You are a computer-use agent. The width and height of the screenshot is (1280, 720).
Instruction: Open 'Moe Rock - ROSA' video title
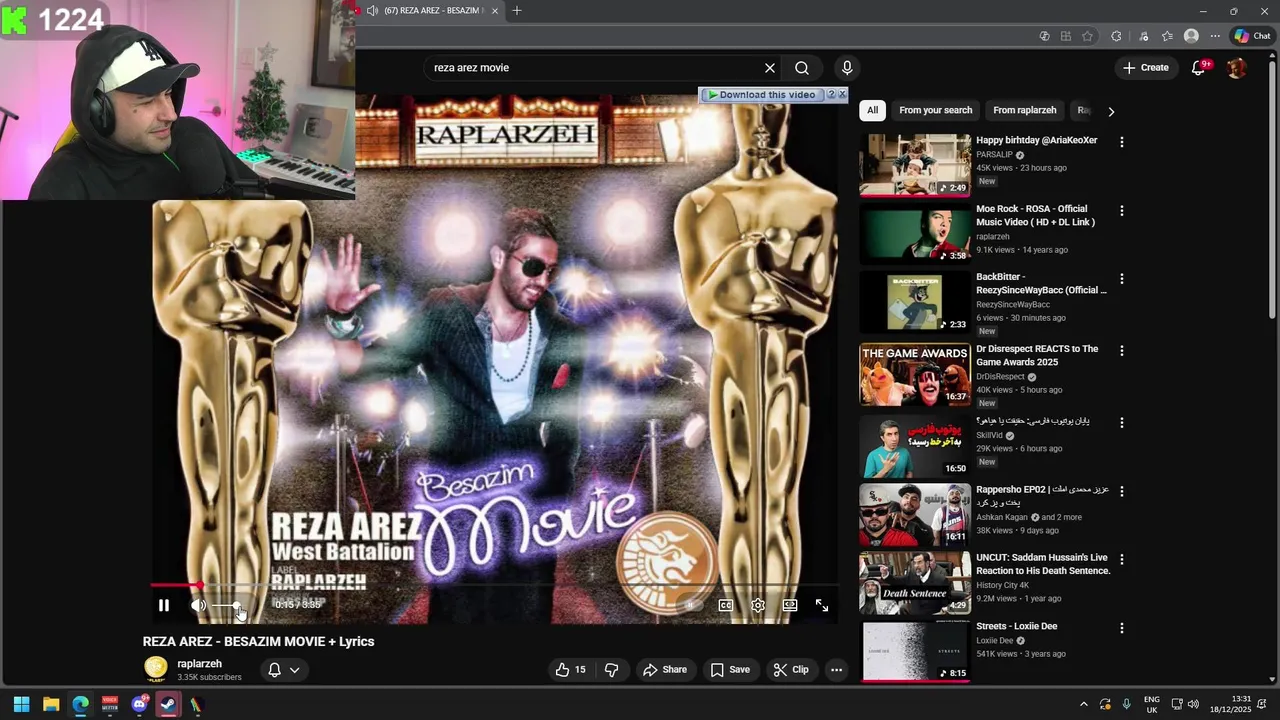coord(1036,216)
